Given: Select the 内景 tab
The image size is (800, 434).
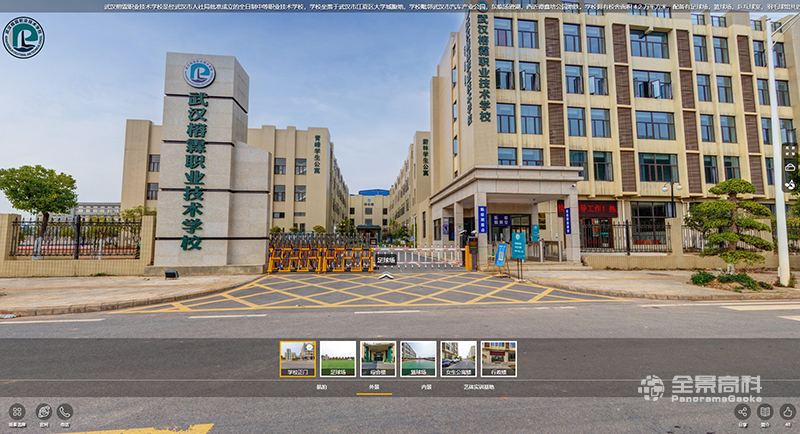Looking at the screenshot, I should [426, 387].
